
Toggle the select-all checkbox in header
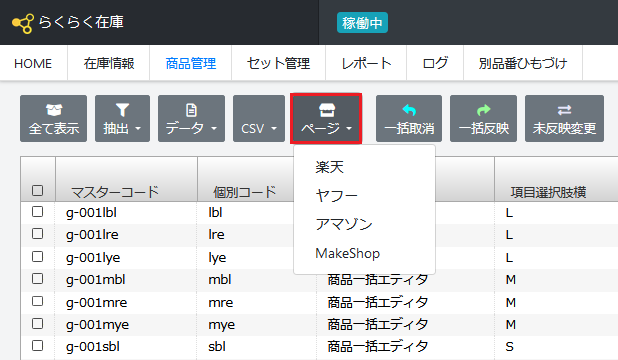click(37, 191)
